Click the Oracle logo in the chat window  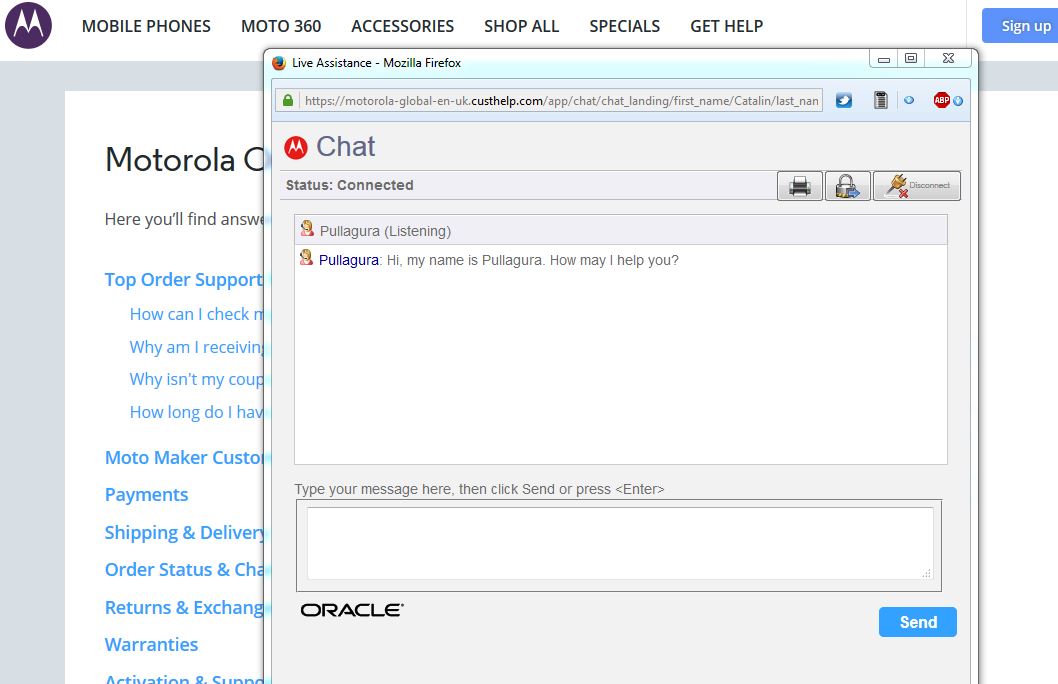(x=352, y=610)
